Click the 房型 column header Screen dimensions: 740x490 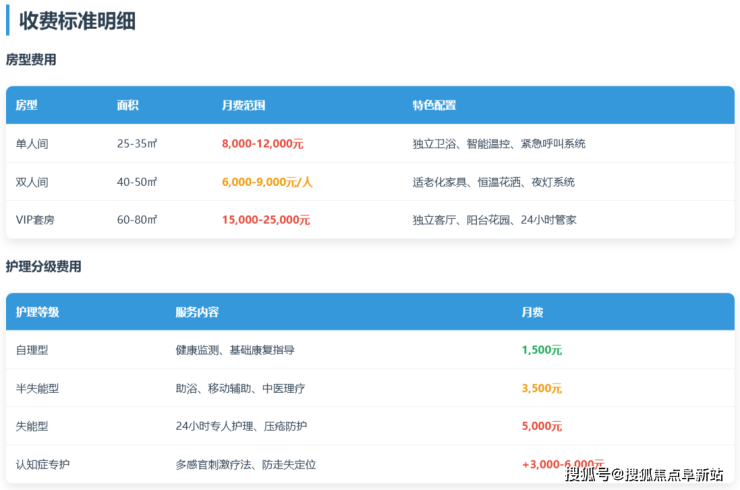pyautogui.click(x=27, y=105)
